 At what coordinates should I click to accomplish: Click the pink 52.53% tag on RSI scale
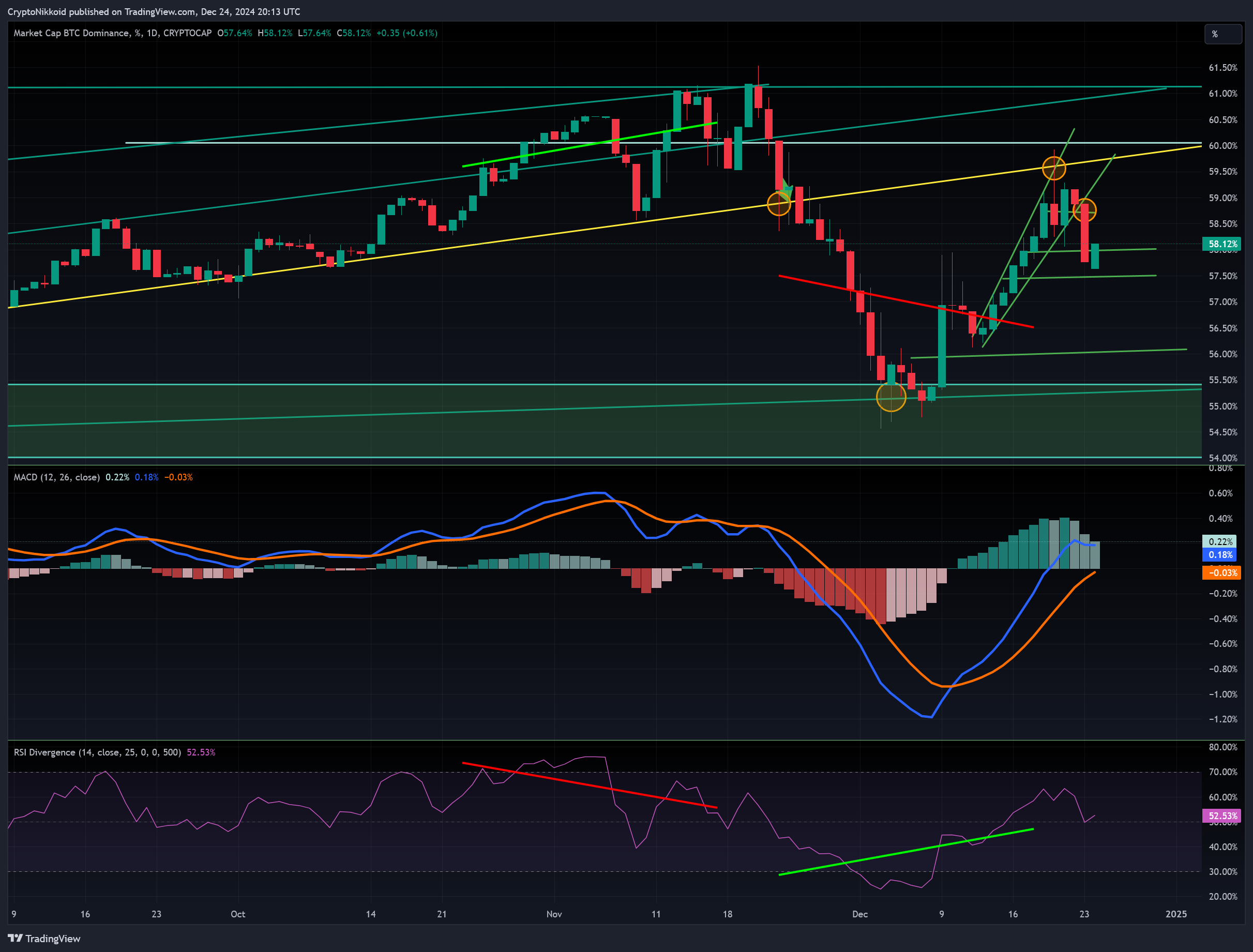coord(1222,816)
